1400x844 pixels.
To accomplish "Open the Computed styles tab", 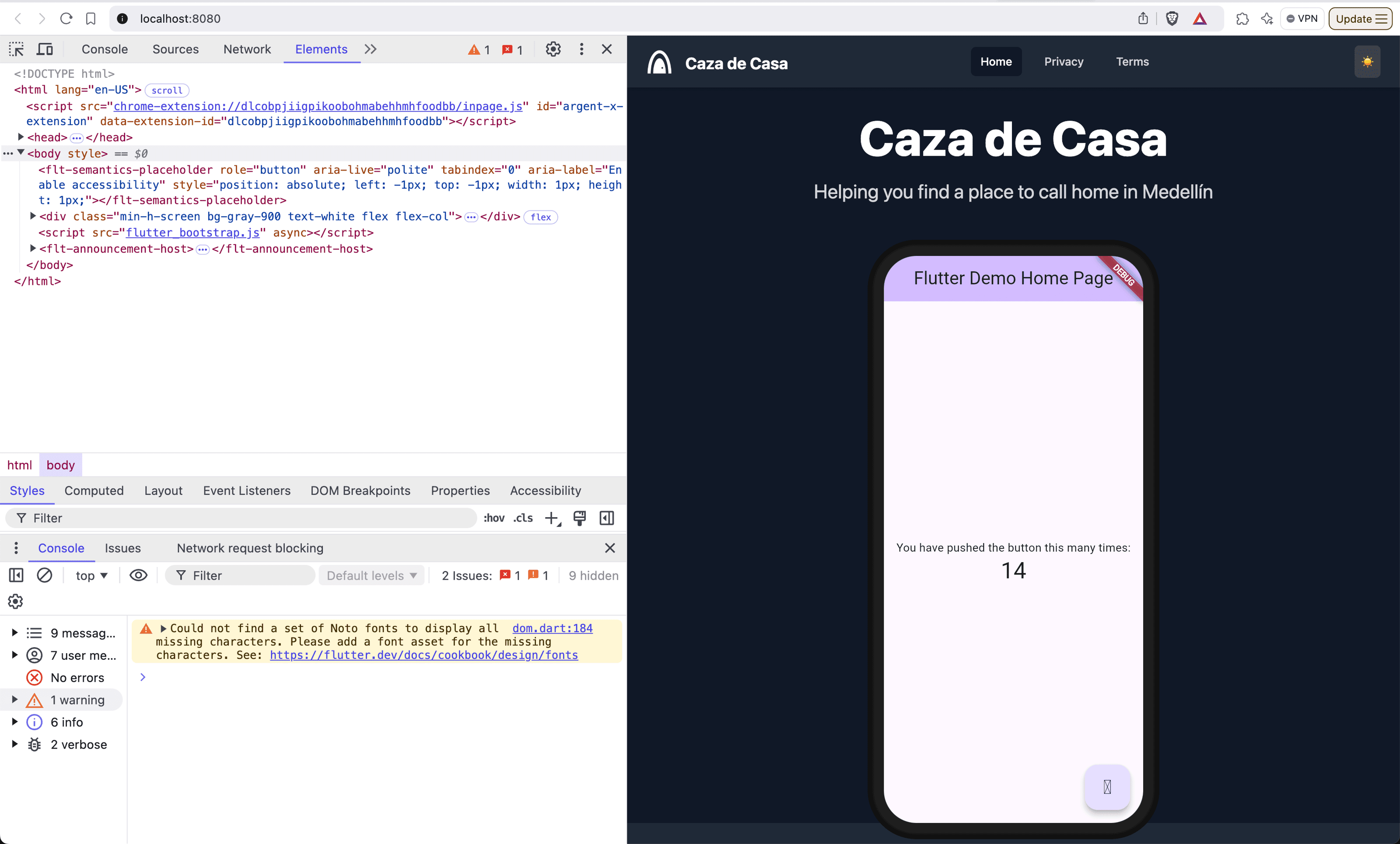I will pyautogui.click(x=94, y=490).
